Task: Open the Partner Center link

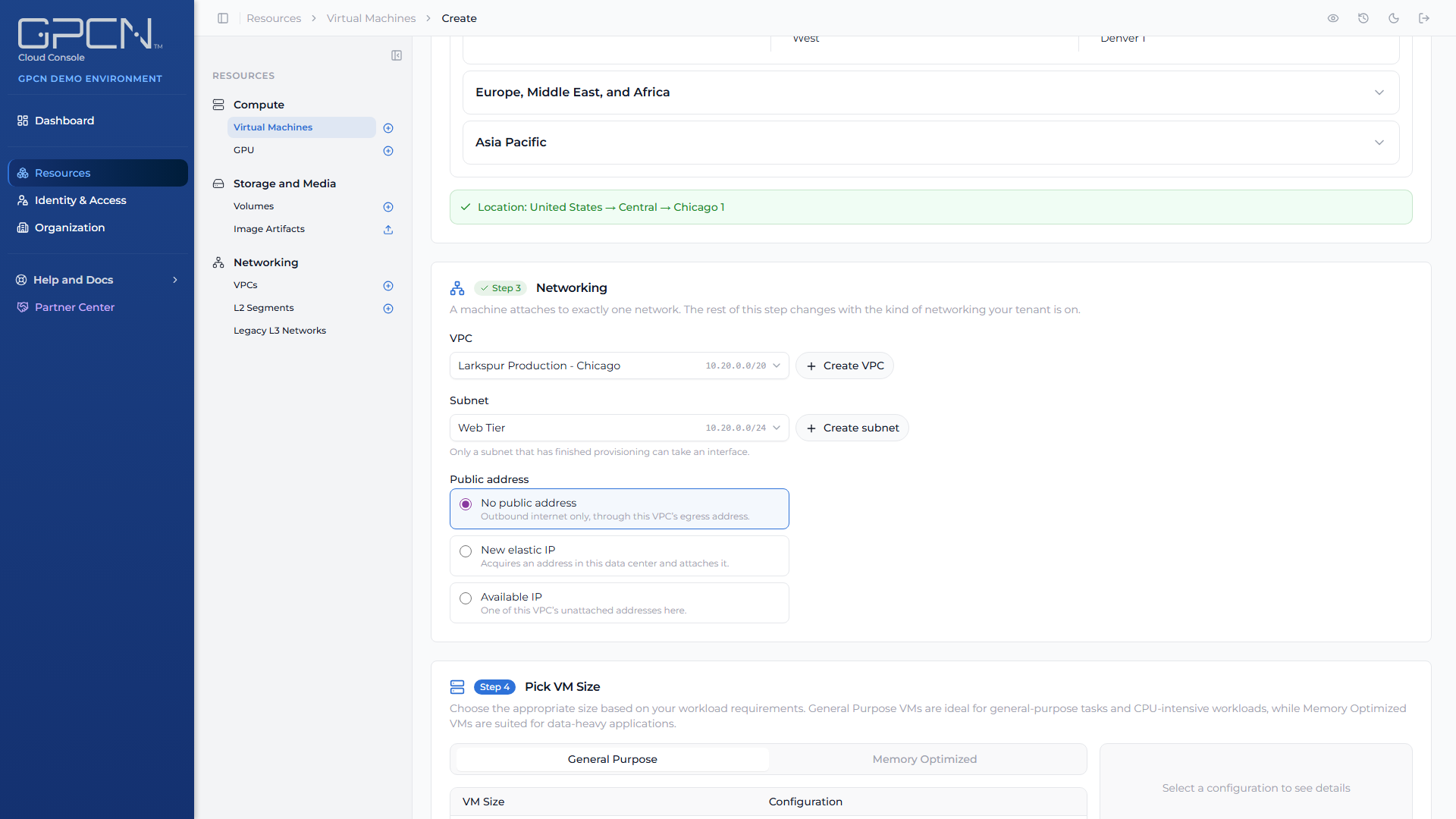Action: point(97,307)
